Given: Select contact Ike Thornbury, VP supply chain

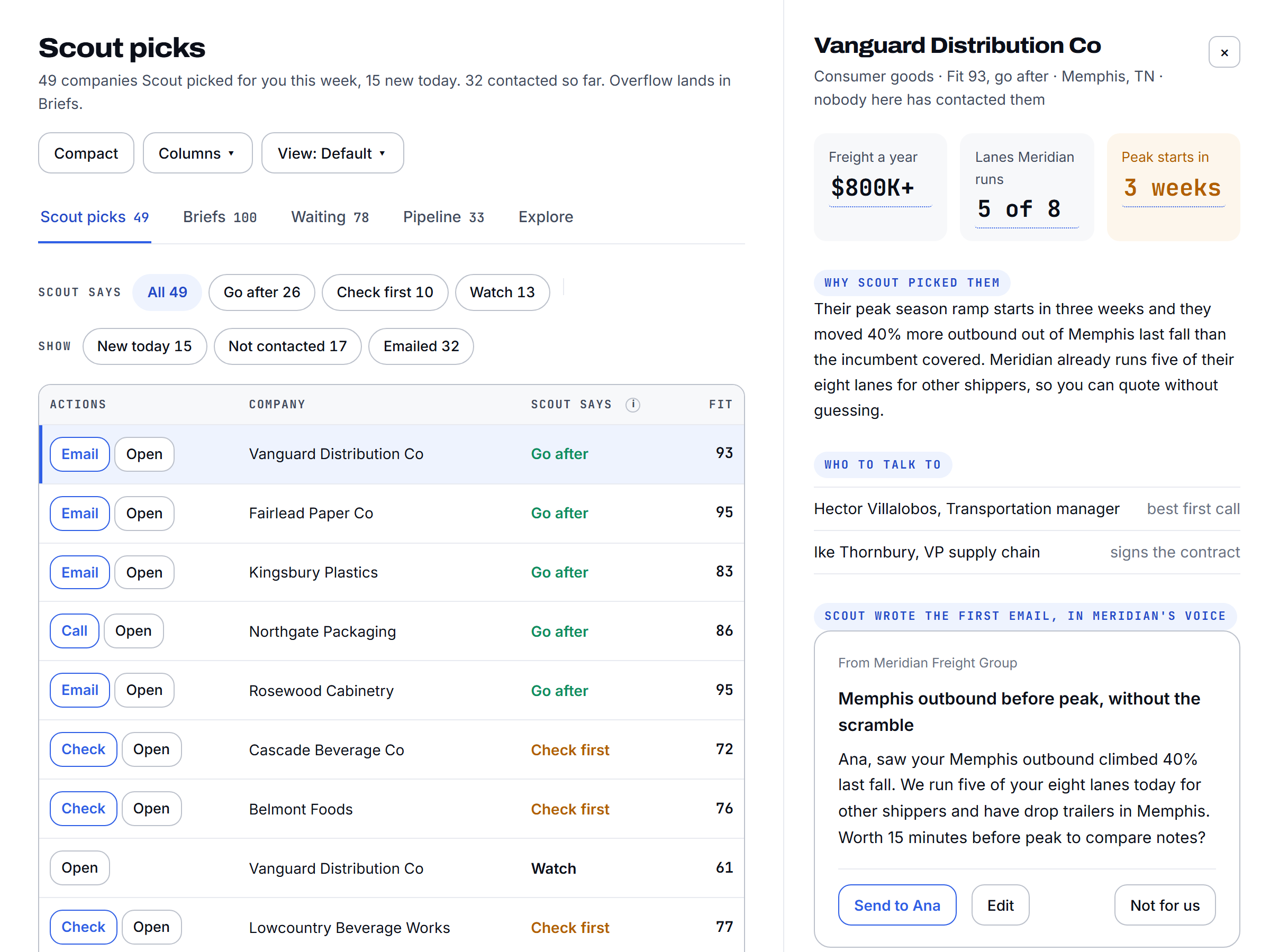Looking at the screenshot, I should click(x=1027, y=552).
